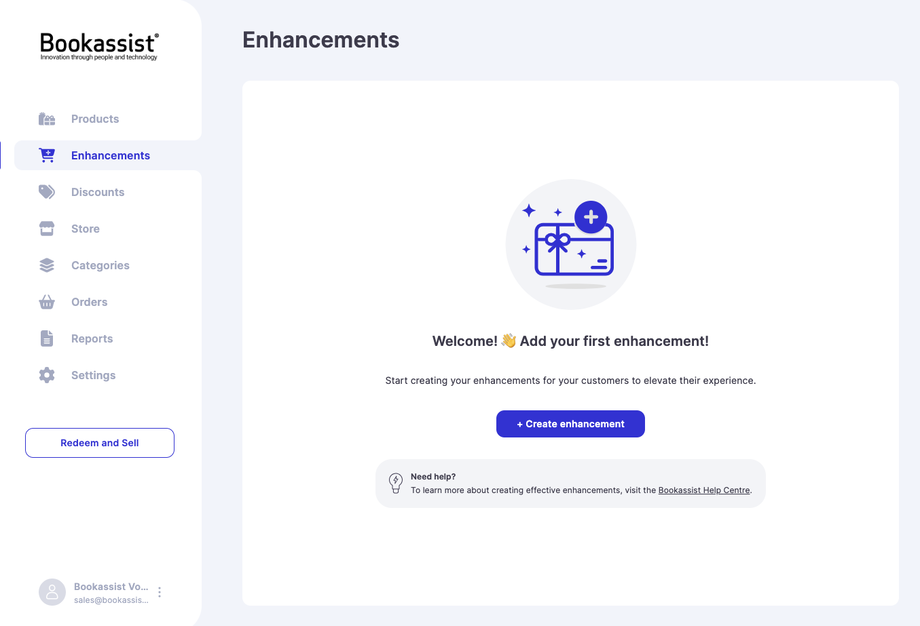Follow the Bookassist Help Centre link
Screen dimensions: 920x626
[704, 490]
